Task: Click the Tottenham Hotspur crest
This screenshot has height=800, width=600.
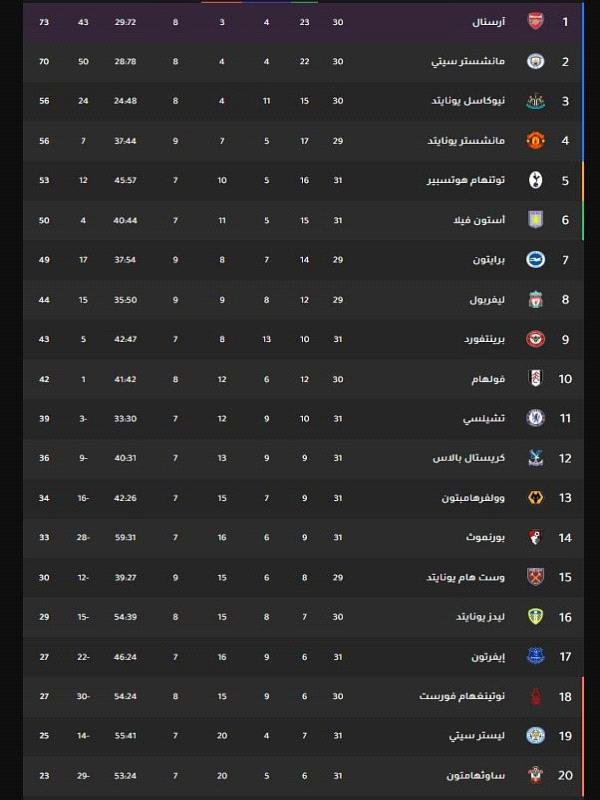Action: click(x=535, y=180)
